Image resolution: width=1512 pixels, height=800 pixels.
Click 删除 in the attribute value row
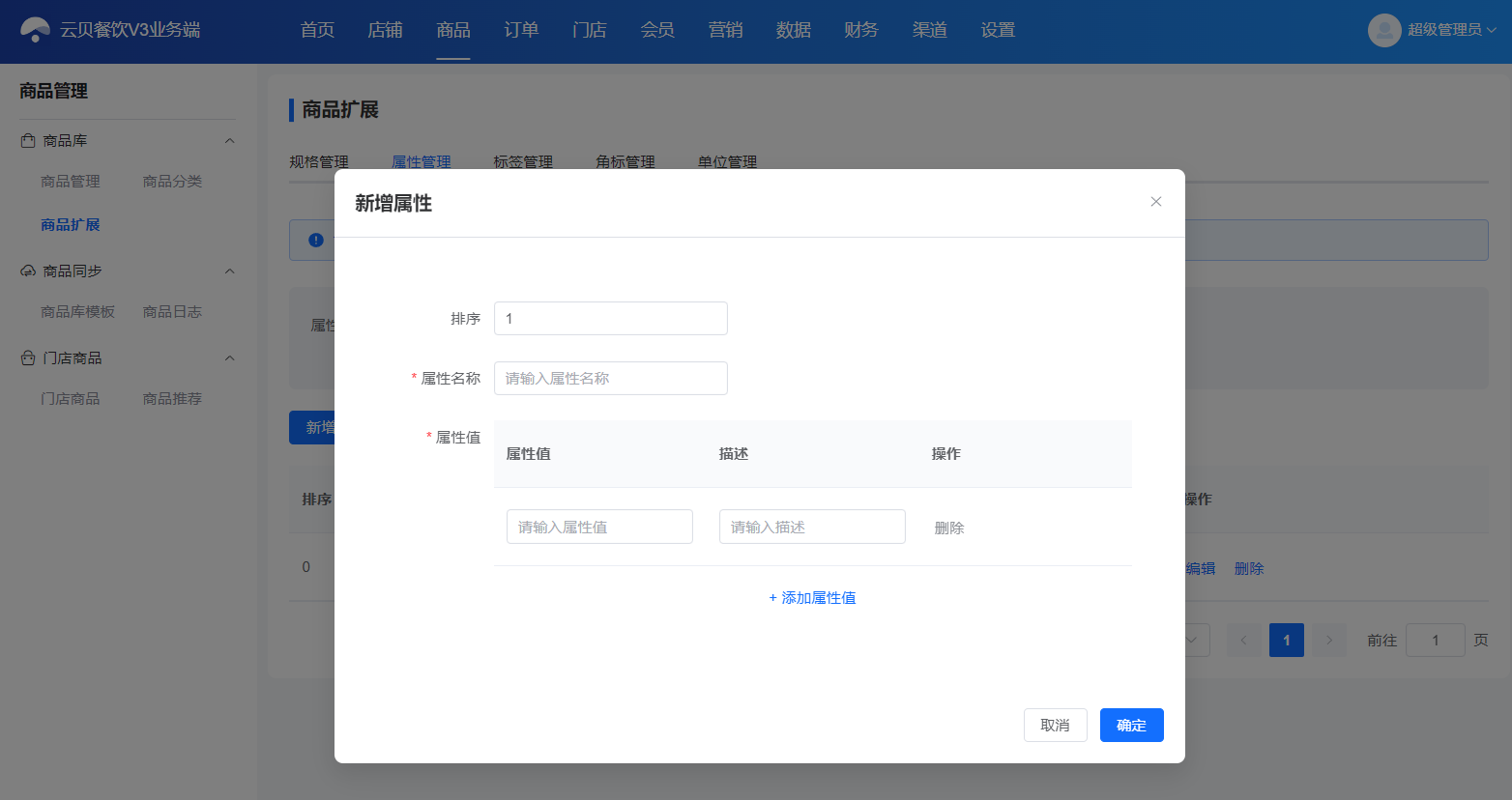[x=949, y=528]
